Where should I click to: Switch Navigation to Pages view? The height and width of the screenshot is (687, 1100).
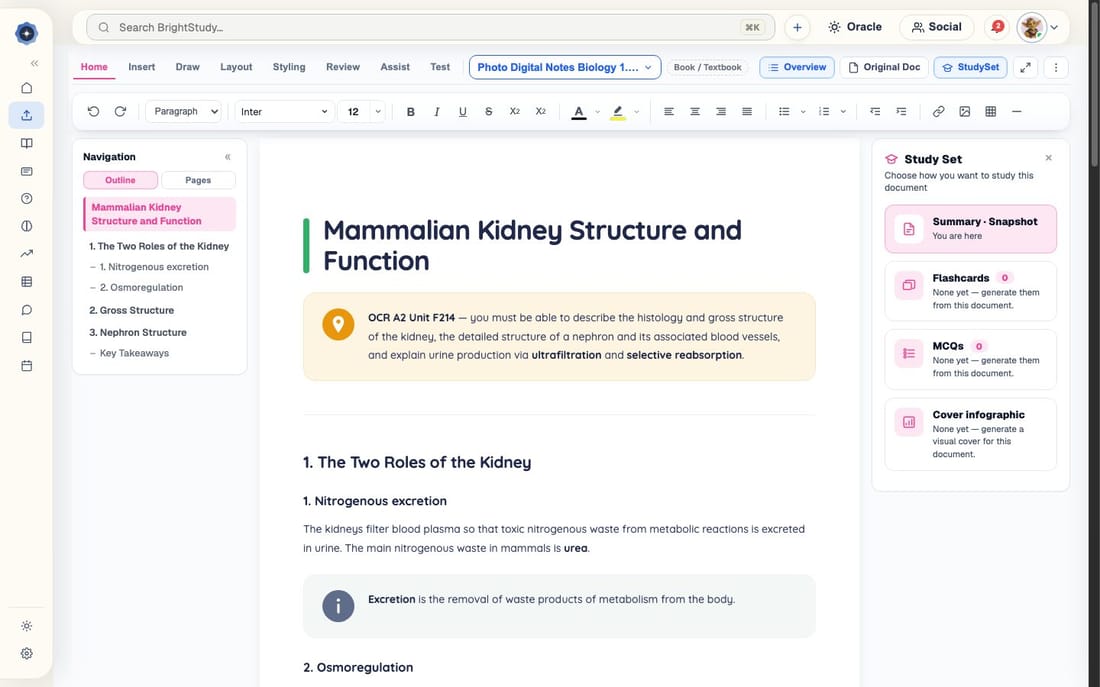[x=198, y=180]
